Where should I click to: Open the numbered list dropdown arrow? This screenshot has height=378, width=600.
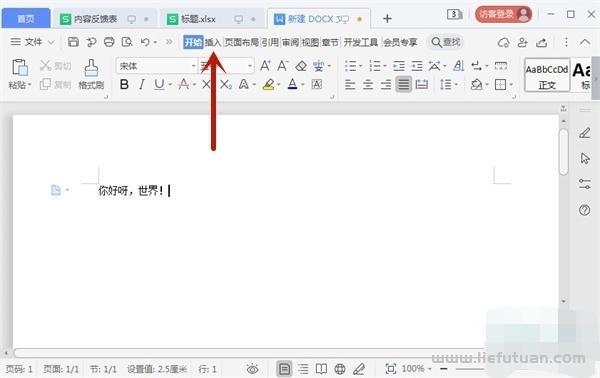[x=385, y=66]
